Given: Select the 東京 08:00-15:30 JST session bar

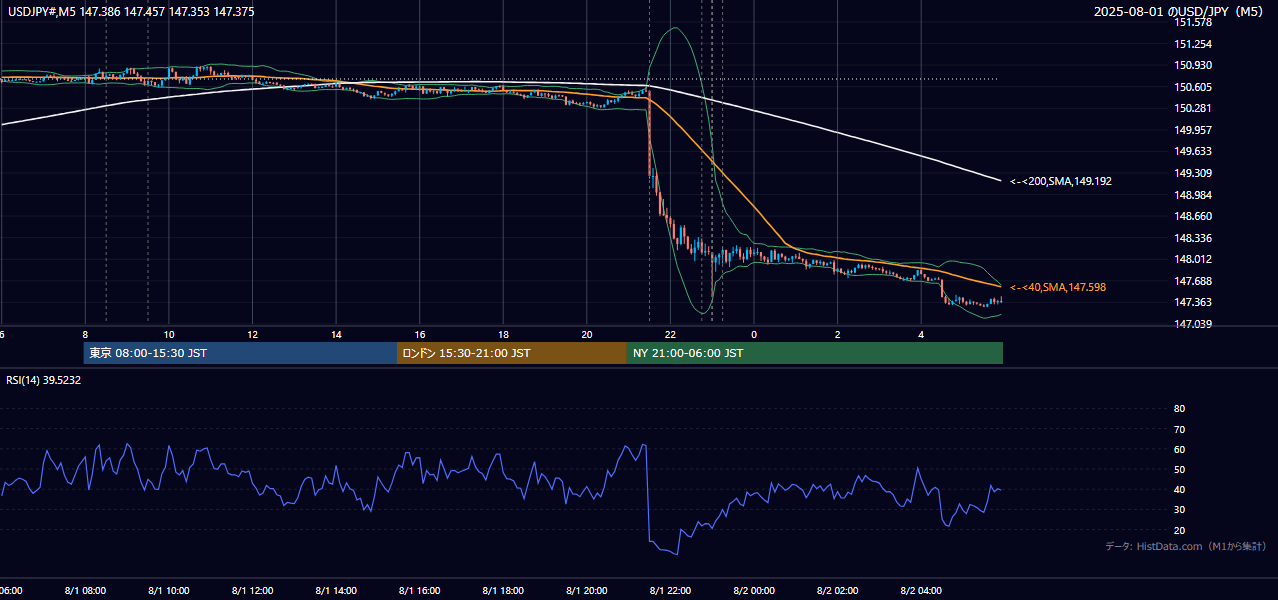Looking at the screenshot, I should click(x=240, y=353).
